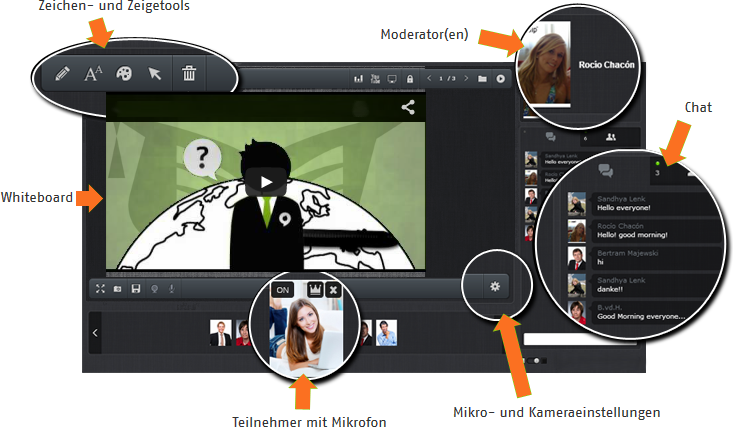
Task: Go to the previous whiteboard page
Action: tap(429, 78)
